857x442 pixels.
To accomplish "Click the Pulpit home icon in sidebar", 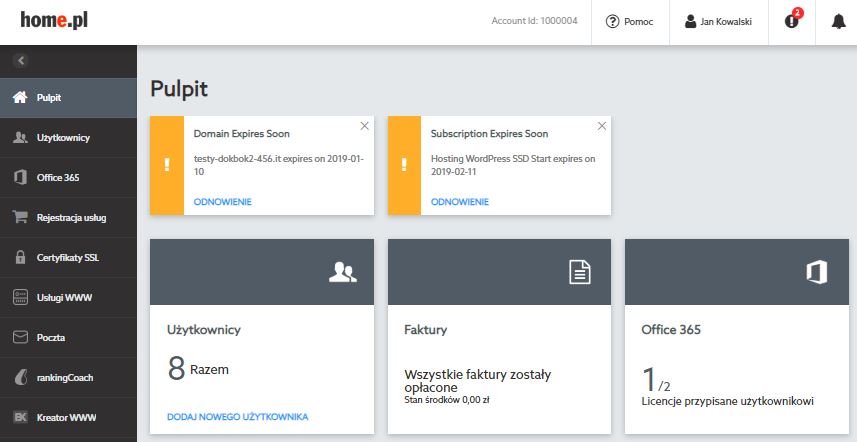I will tap(20, 98).
